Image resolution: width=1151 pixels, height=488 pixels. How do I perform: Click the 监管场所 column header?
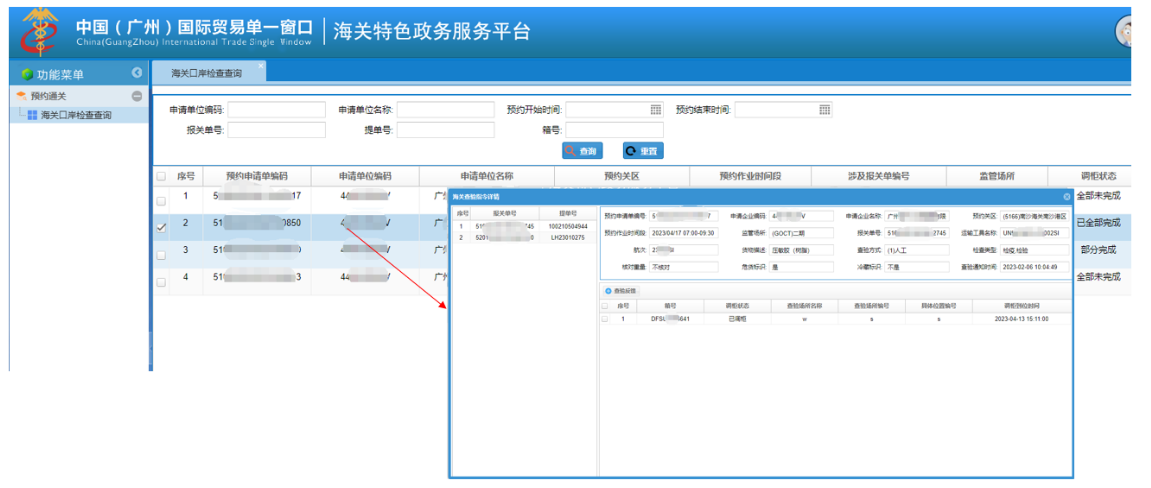pyautogui.click(x=997, y=176)
